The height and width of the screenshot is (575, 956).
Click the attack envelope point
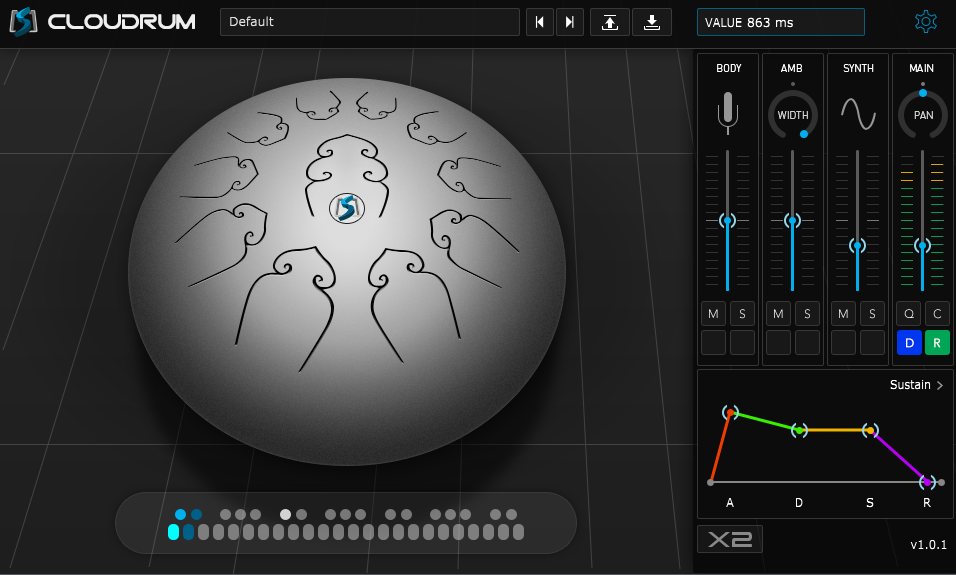[730, 413]
